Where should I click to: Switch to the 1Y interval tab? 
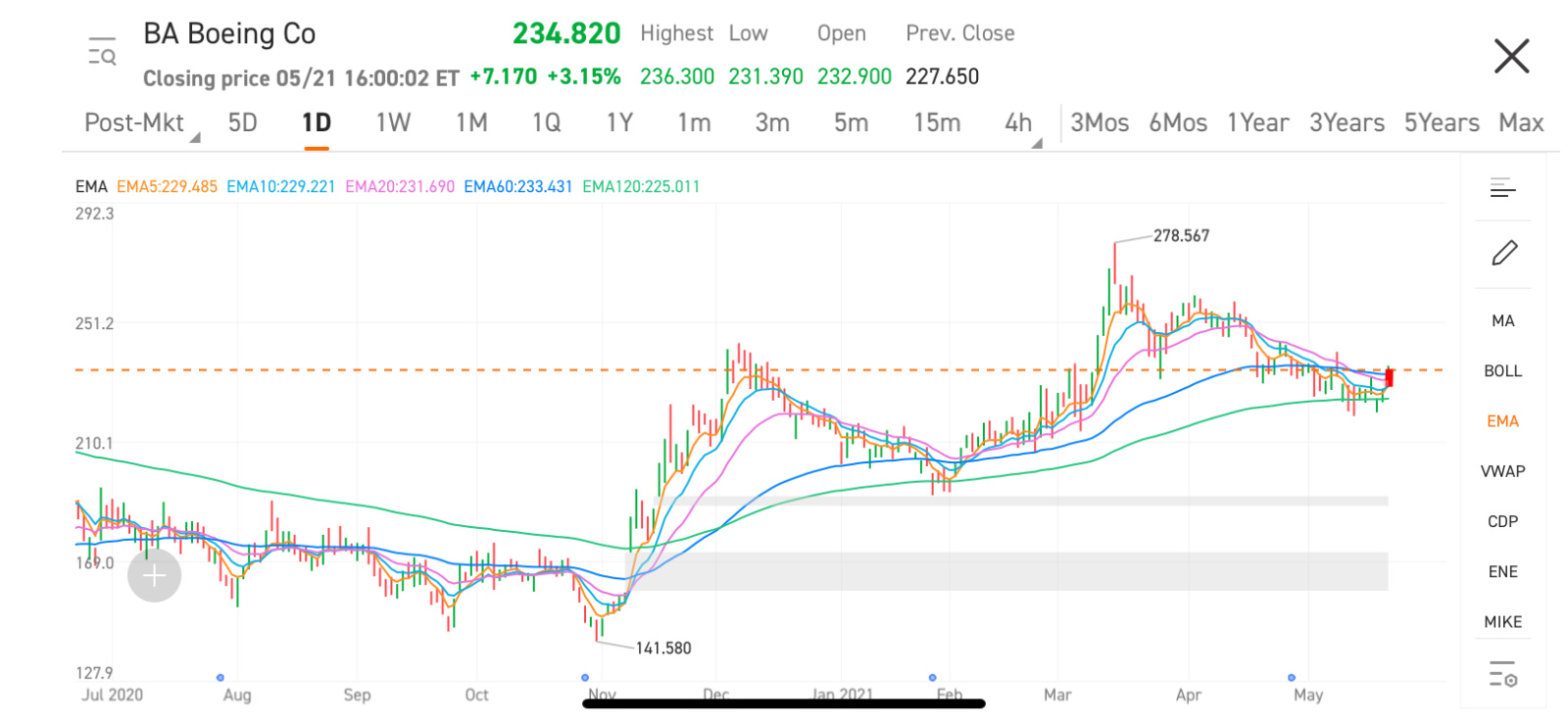[x=619, y=122]
